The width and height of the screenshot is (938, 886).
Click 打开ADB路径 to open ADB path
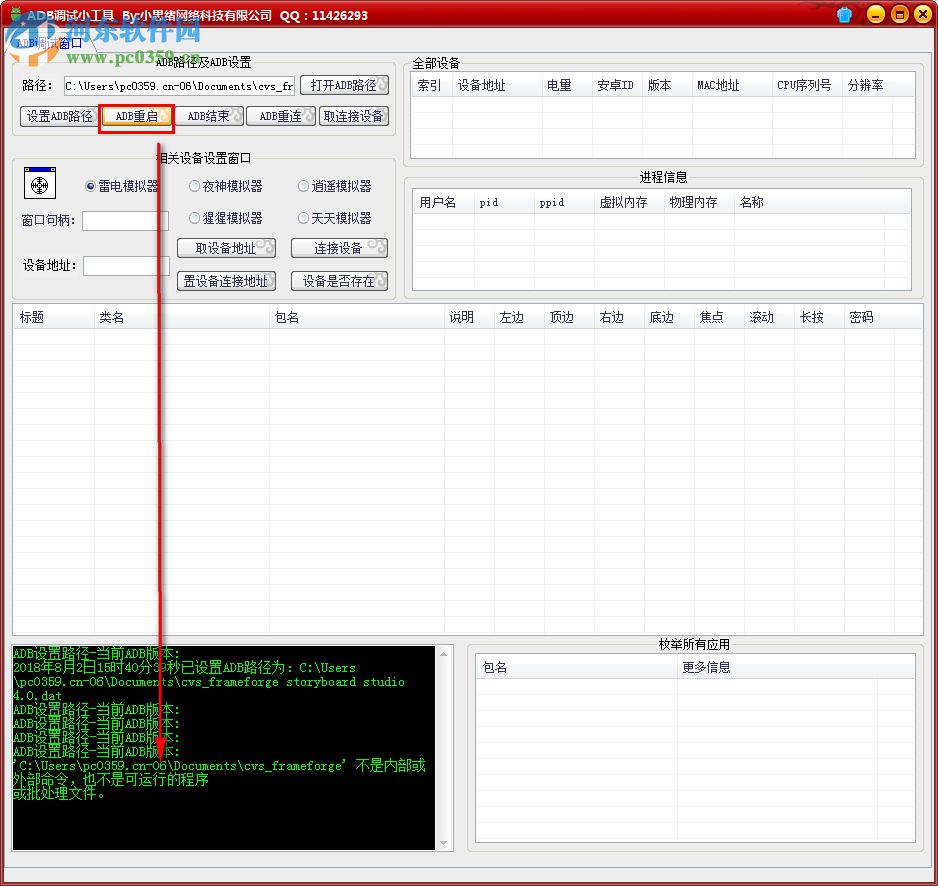344,85
